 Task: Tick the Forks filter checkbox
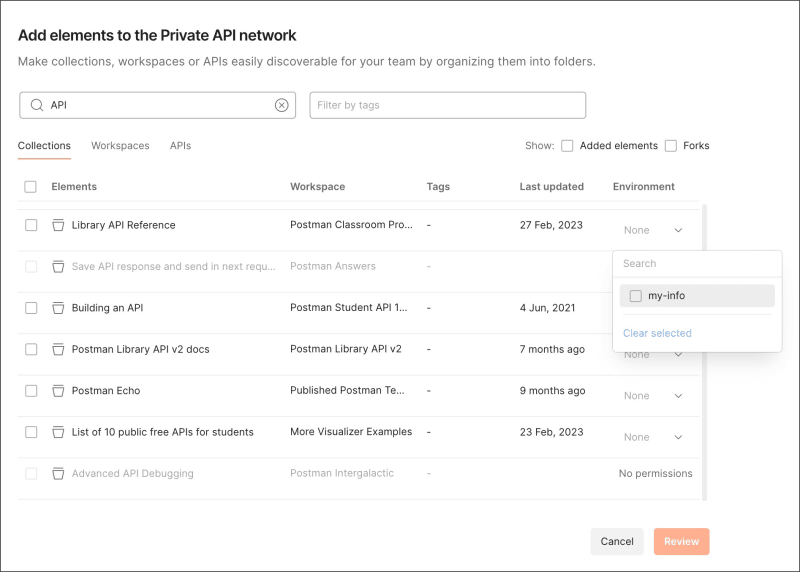(x=671, y=146)
